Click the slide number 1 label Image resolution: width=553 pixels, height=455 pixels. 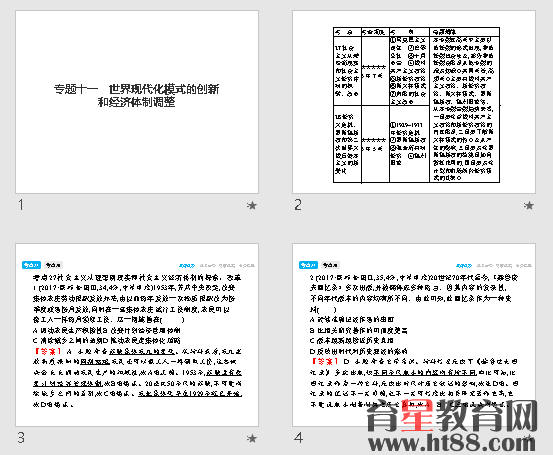(21, 205)
